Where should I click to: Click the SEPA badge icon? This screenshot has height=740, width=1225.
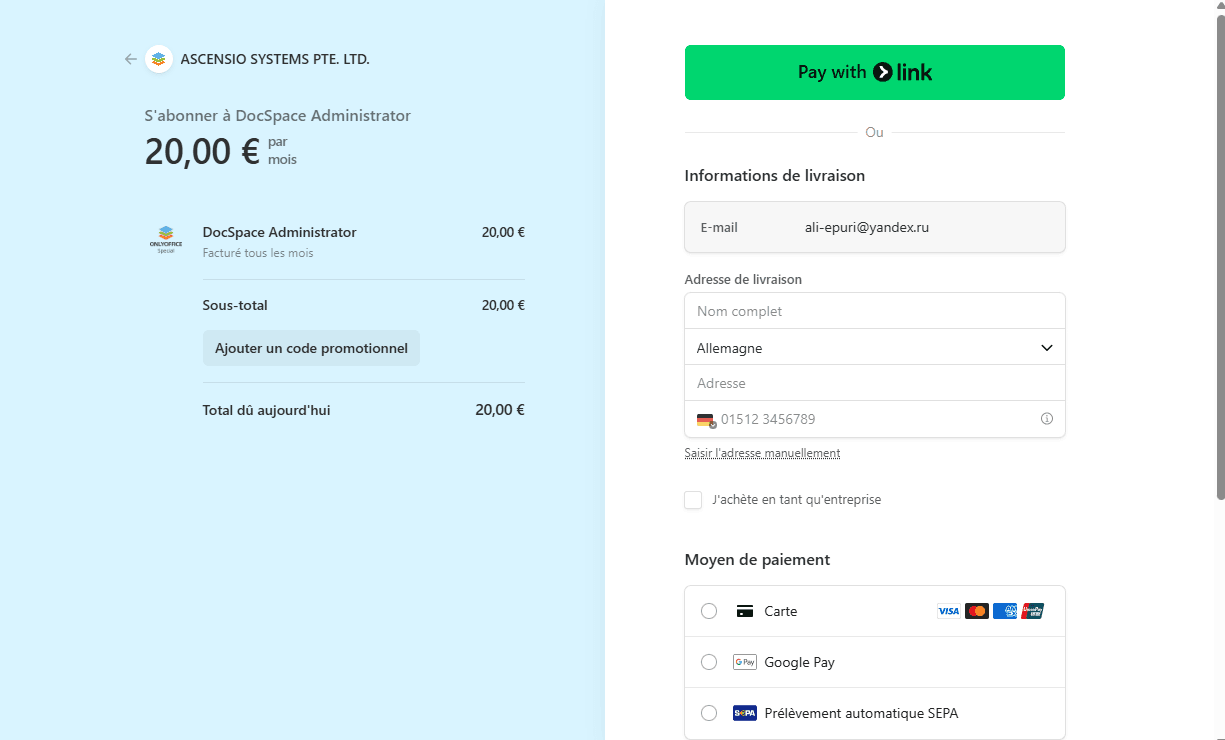click(744, 713)
